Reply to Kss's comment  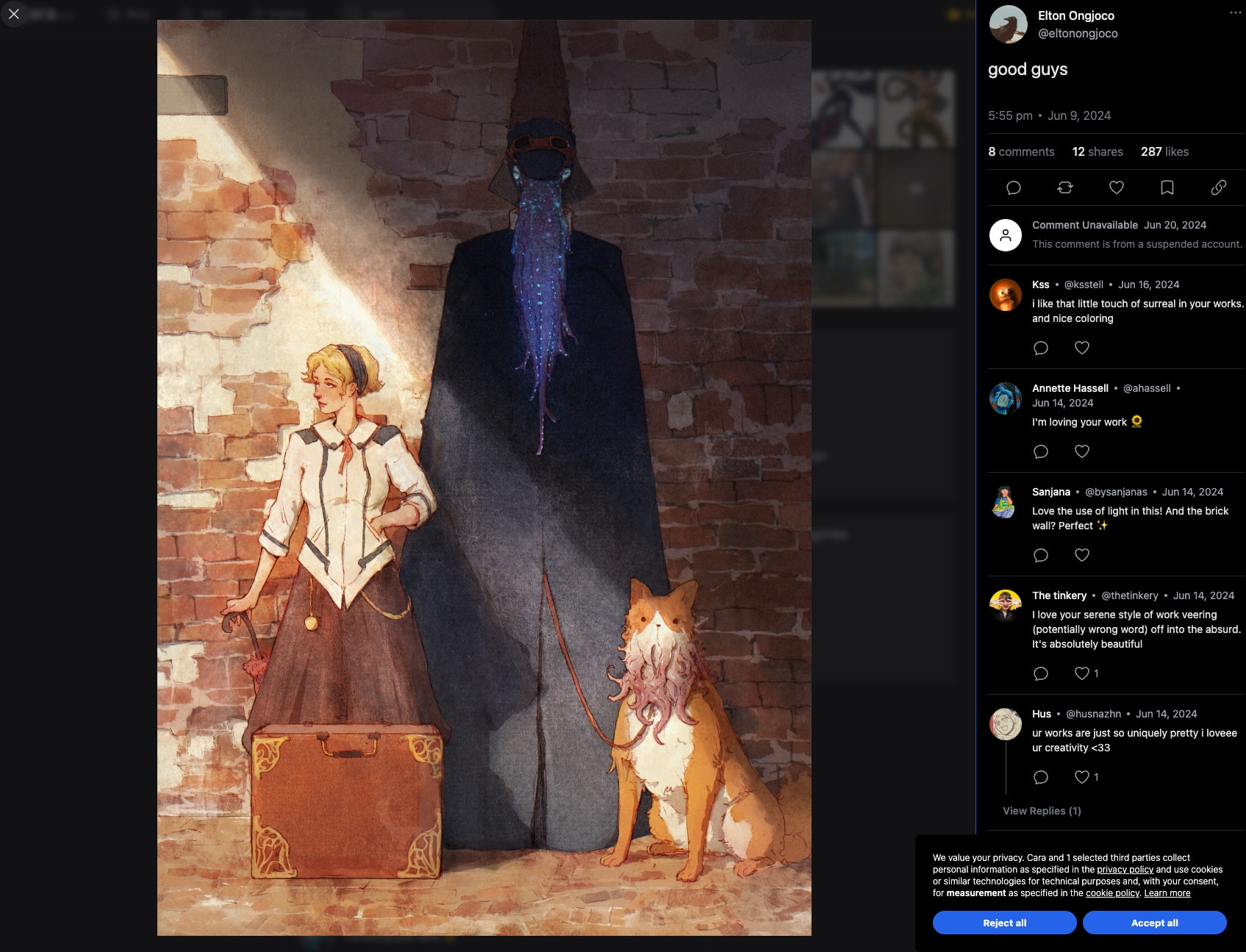(x=1041, y=348)
